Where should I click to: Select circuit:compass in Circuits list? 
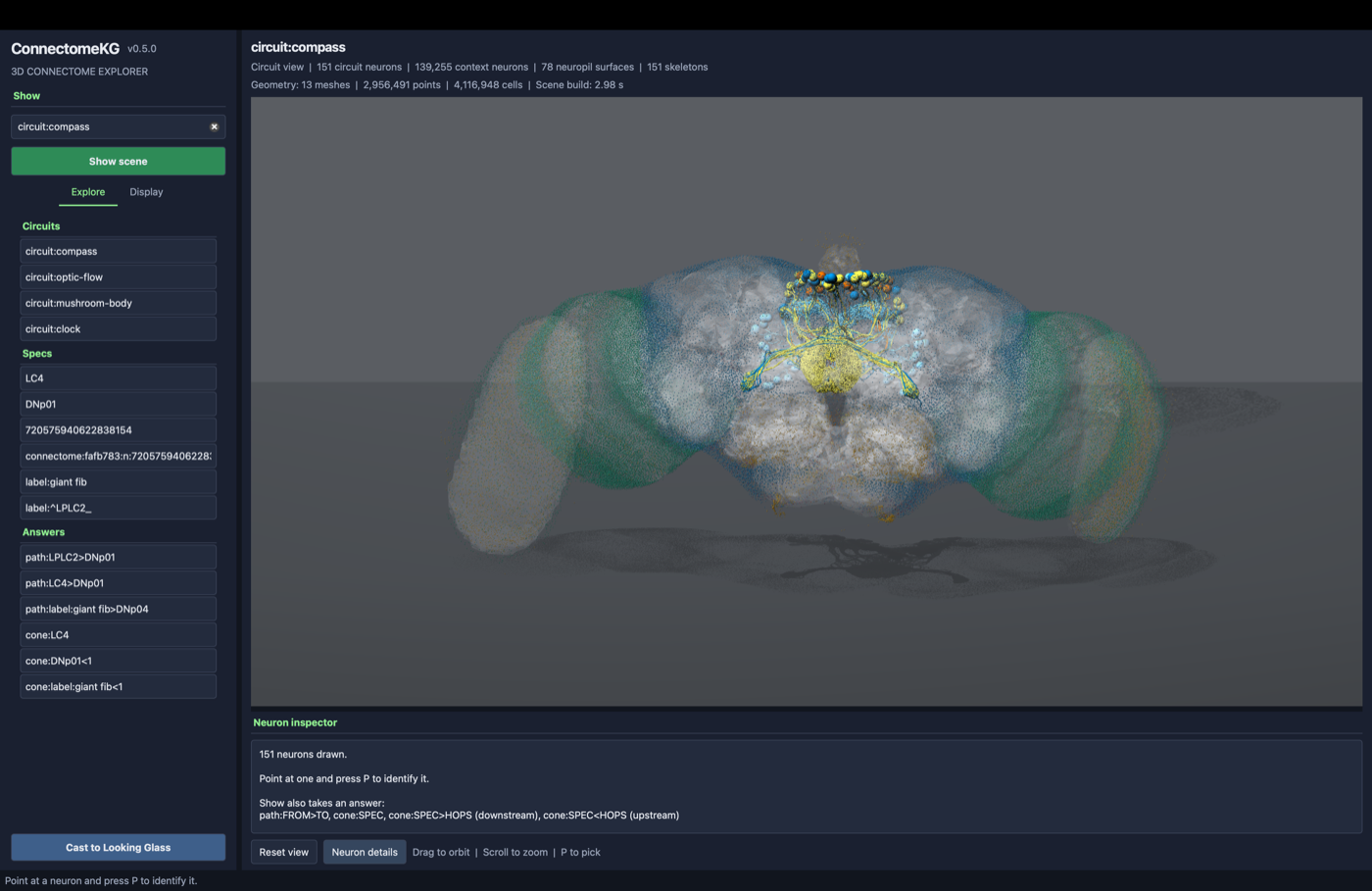tap(118, 251)
